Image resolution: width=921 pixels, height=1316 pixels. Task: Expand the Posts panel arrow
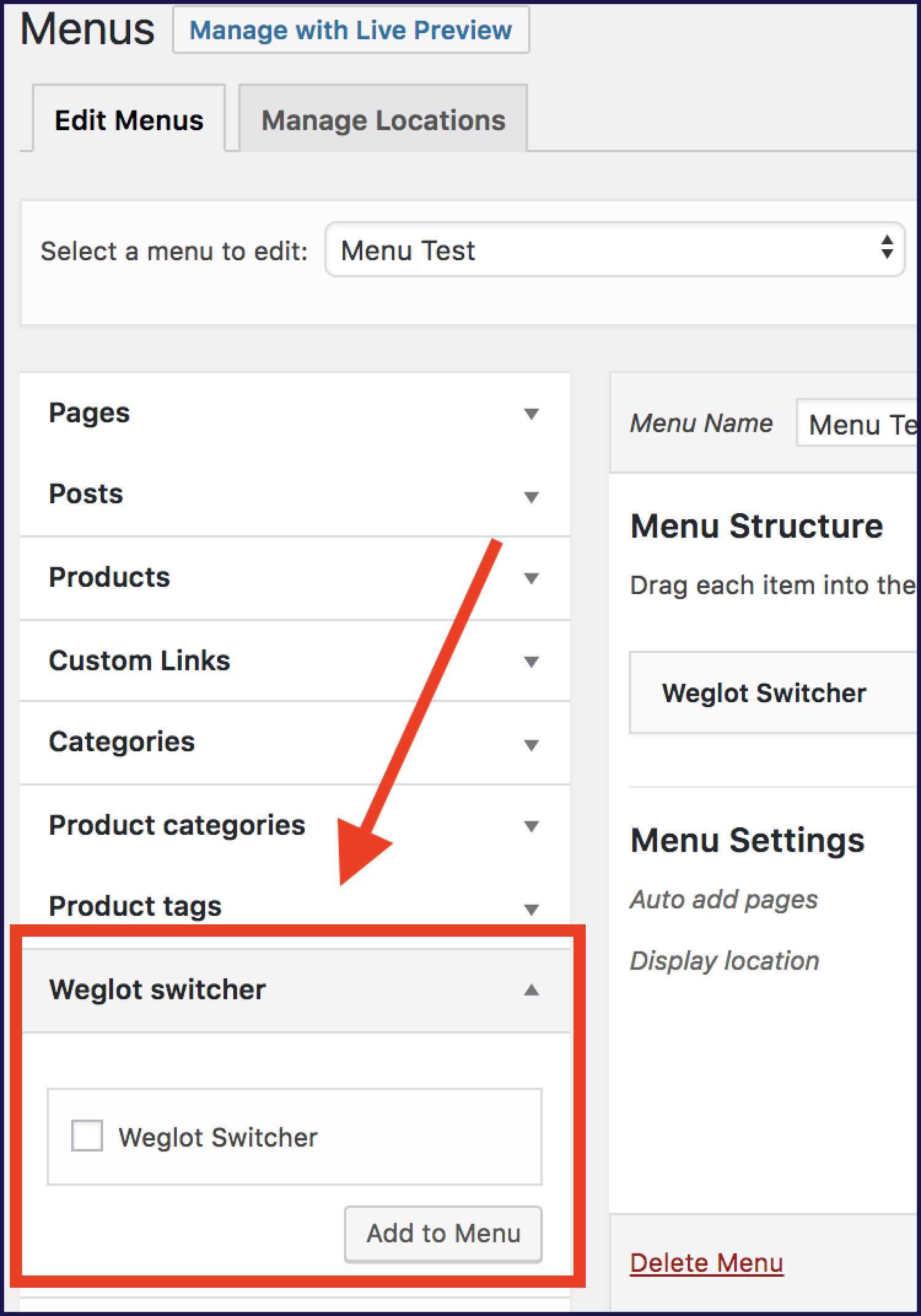tap(532, 497)
